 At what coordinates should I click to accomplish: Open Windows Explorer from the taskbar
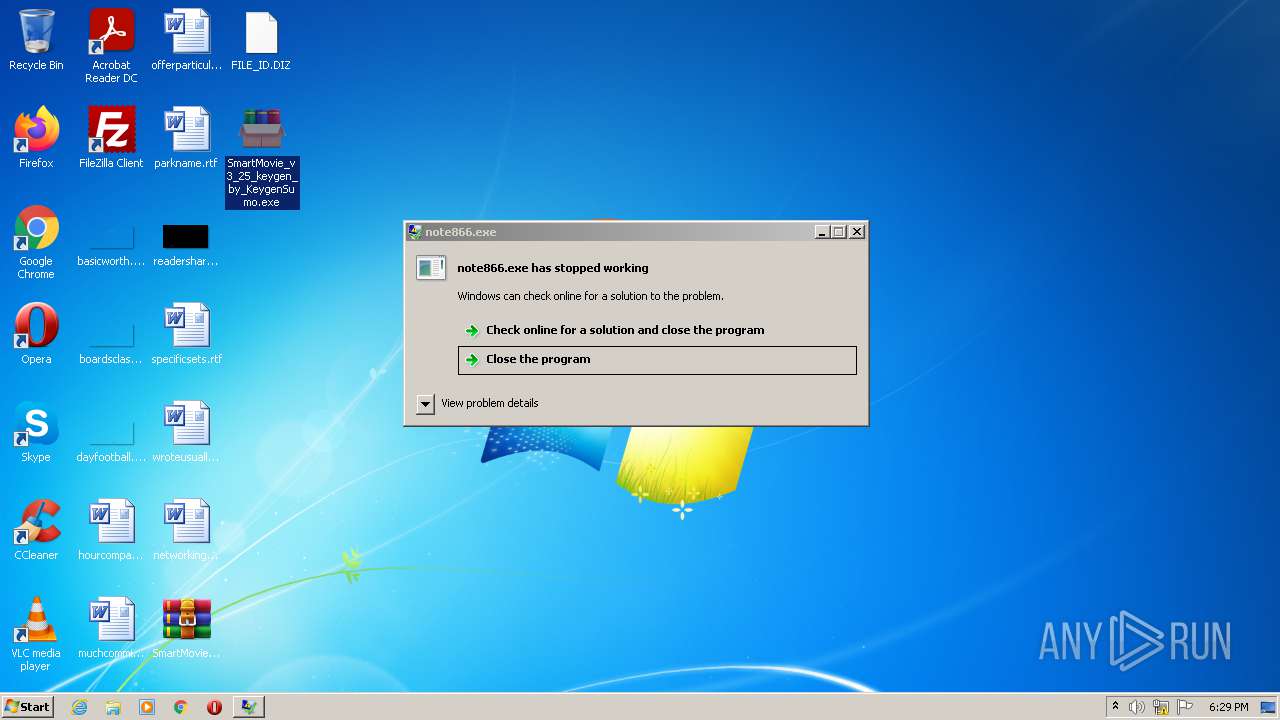point(113,707)
